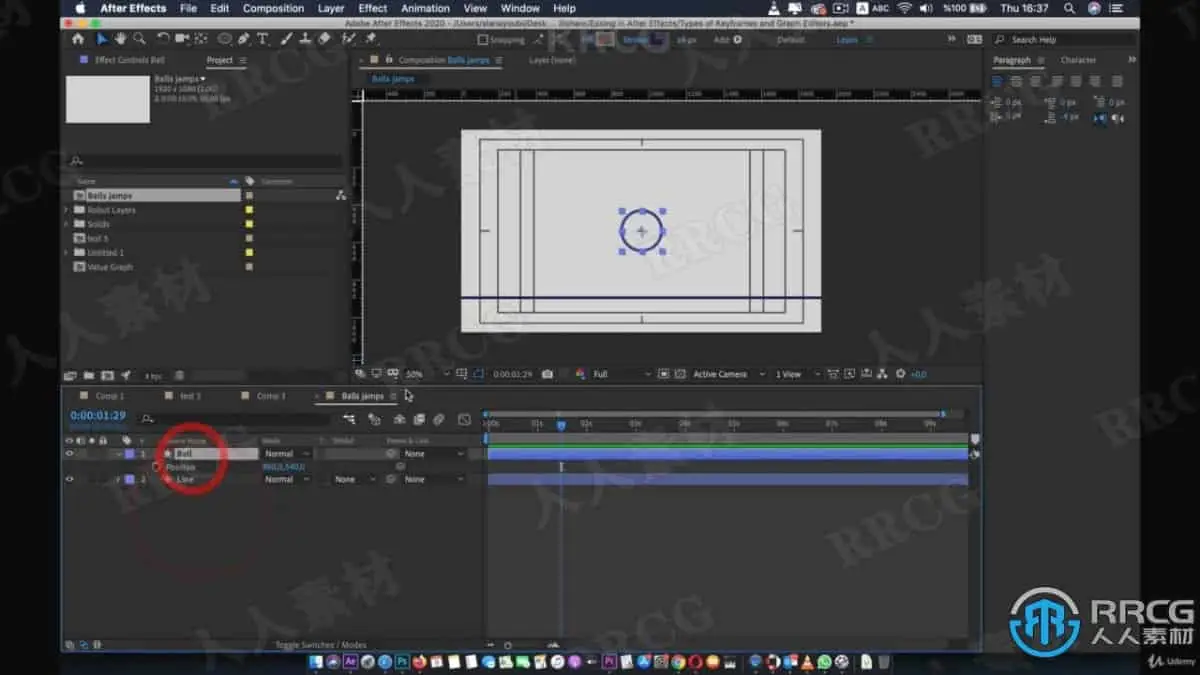Open the Active Camera dropdown
This screenshot has width=1200, height=675.
727,374
